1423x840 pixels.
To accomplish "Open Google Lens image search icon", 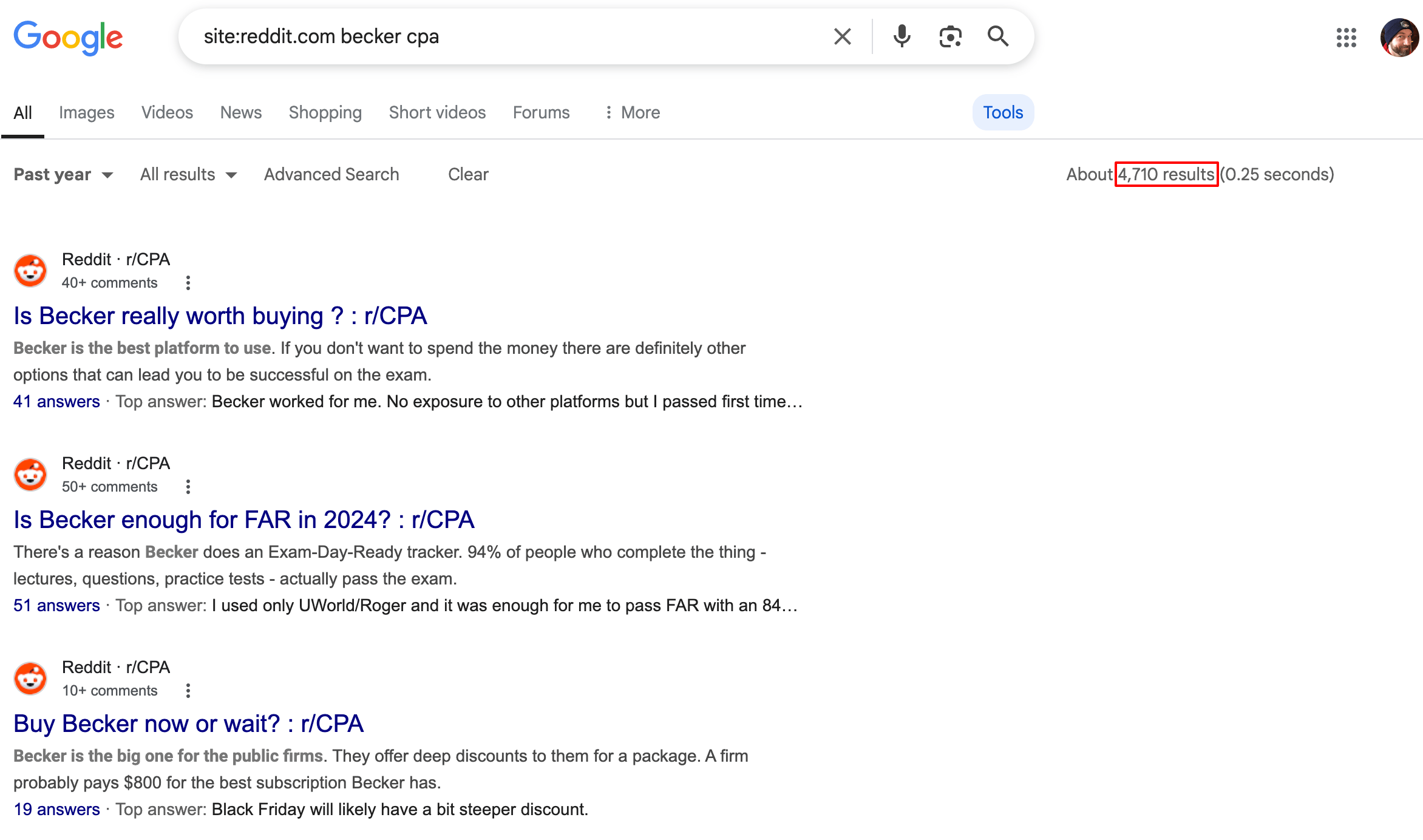I will point(950,36).
